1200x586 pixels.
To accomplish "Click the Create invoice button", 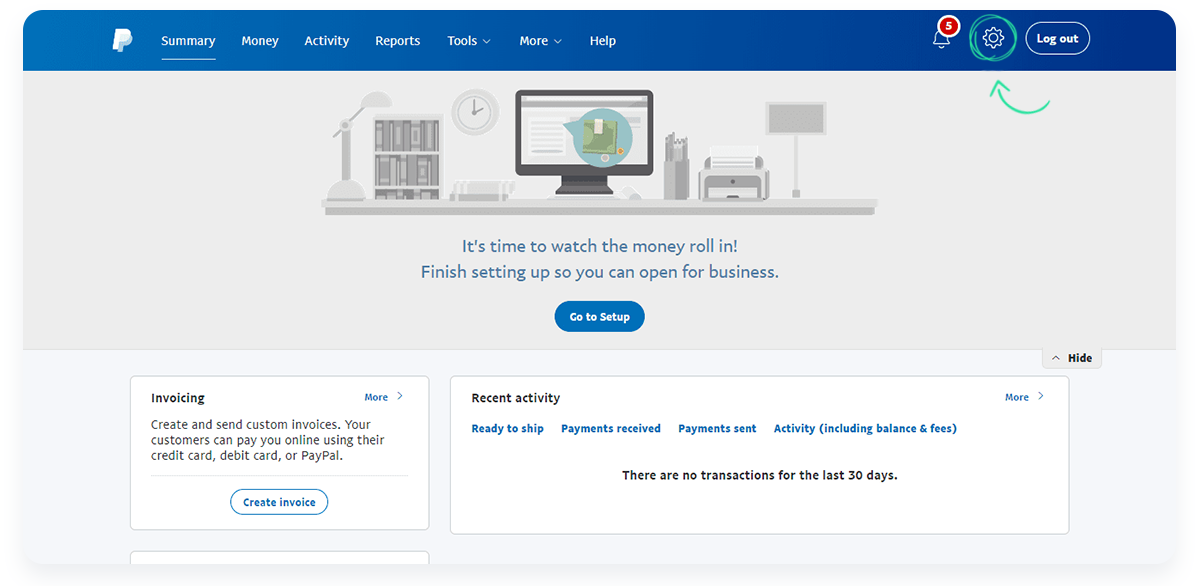I will tap(279, 502).
